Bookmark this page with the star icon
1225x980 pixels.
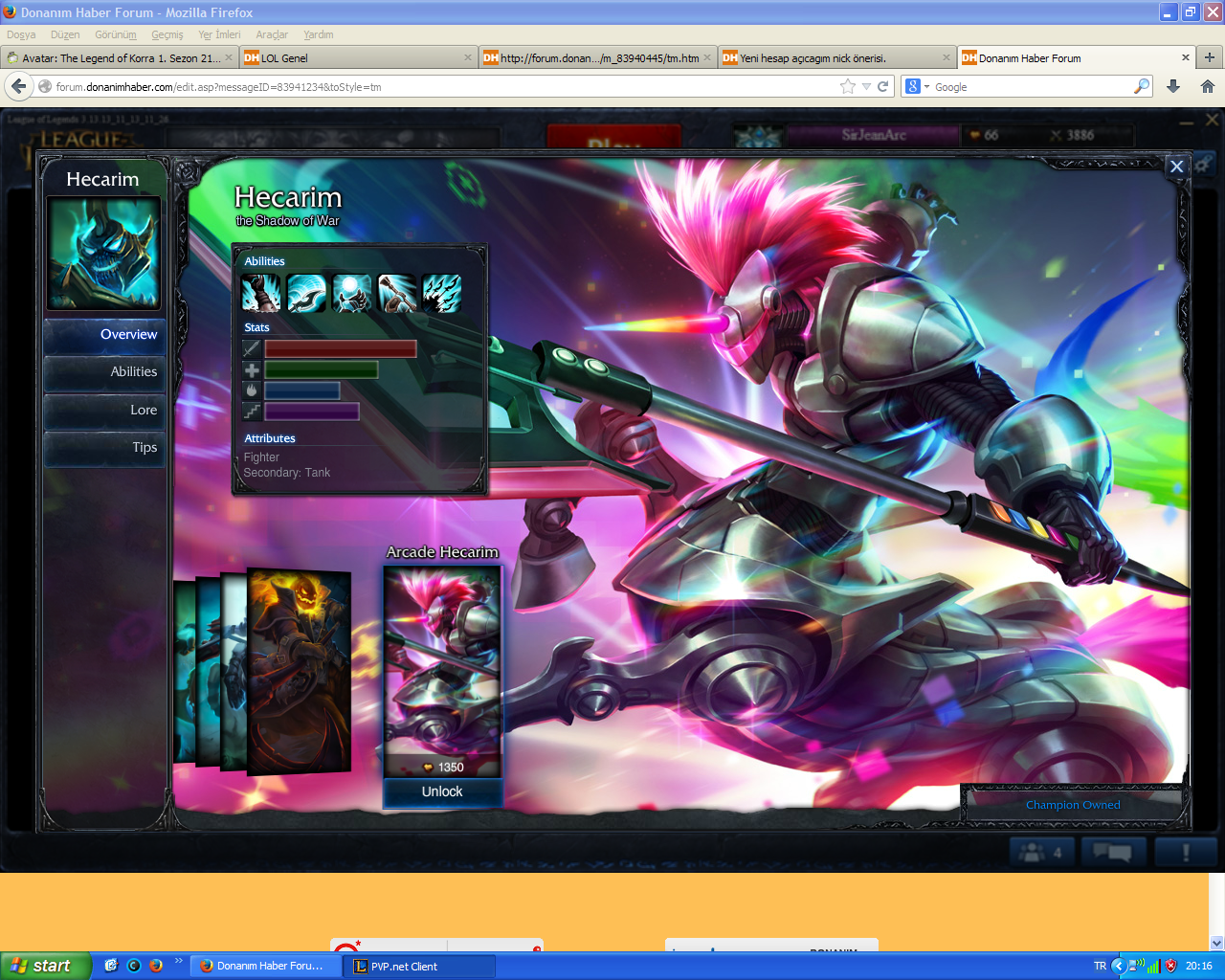coord(847,86)
